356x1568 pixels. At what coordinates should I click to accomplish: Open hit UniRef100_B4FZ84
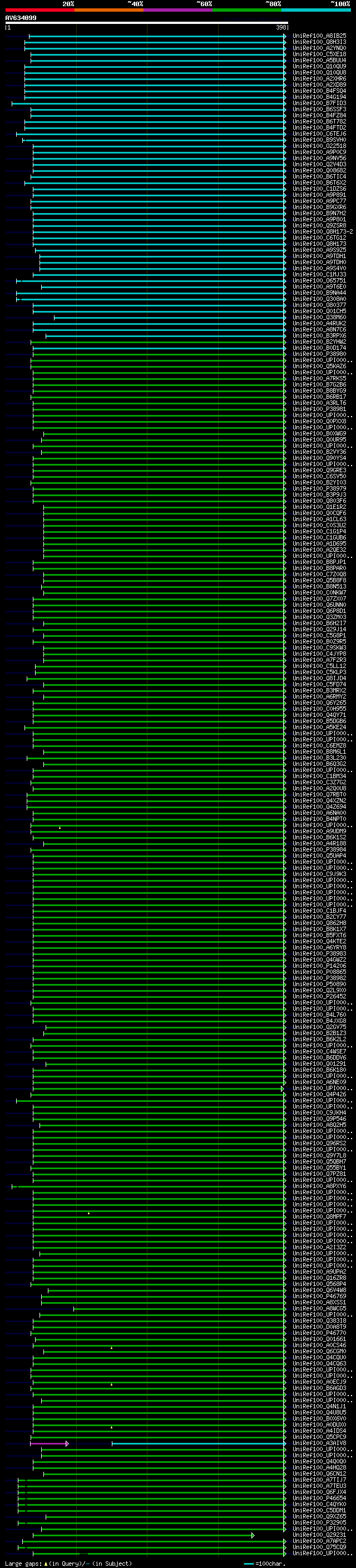319,116
